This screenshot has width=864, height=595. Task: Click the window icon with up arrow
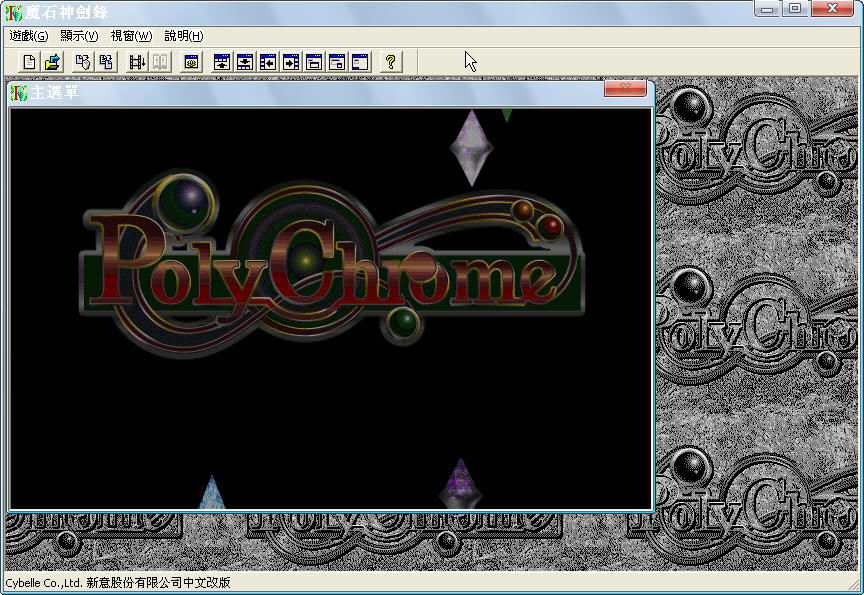click(x=222, y=62)
